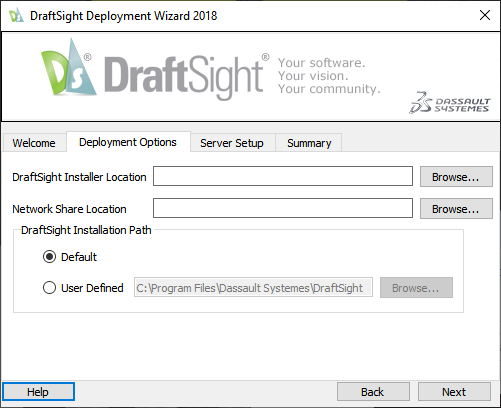Screen dimensions: 501x408
Task: Open the Server Setup tab
Action: tap(232, 143)
